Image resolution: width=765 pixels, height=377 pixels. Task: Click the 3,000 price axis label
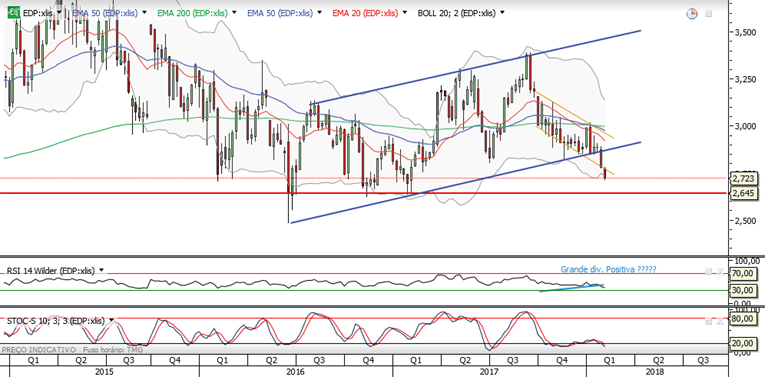pos(746,126)
